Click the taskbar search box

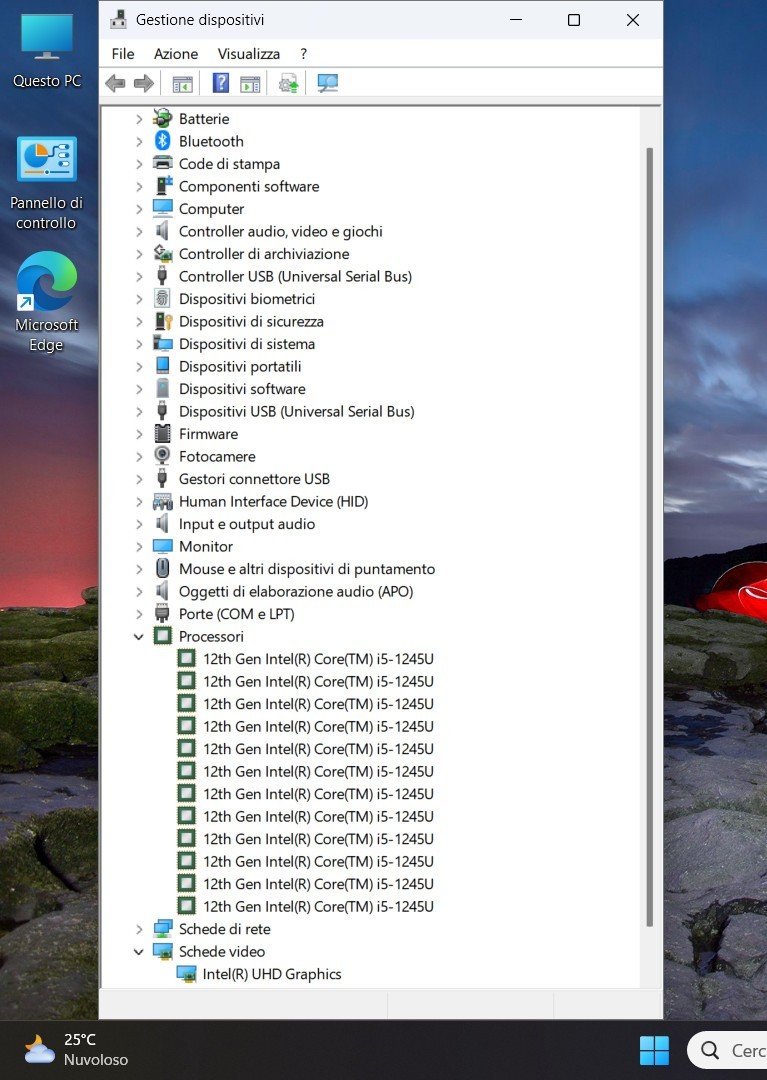click(x=728, y=1050)
